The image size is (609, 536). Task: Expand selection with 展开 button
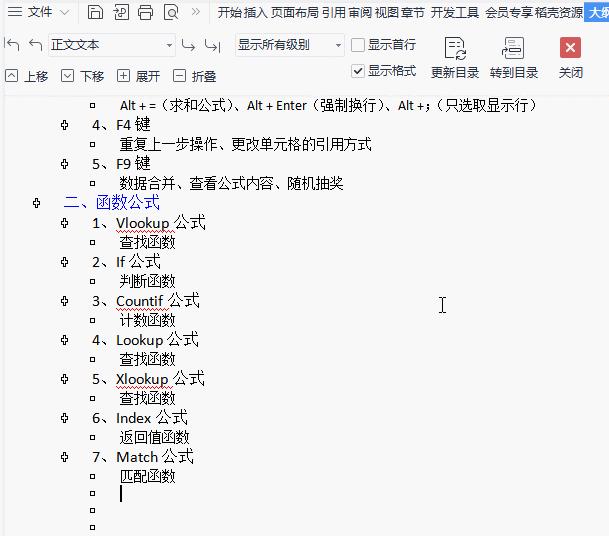(x=139, y=76)
